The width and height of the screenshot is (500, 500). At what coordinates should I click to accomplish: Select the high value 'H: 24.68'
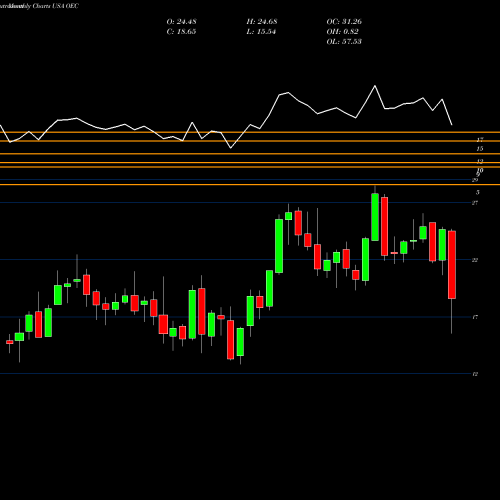[262, 22]
